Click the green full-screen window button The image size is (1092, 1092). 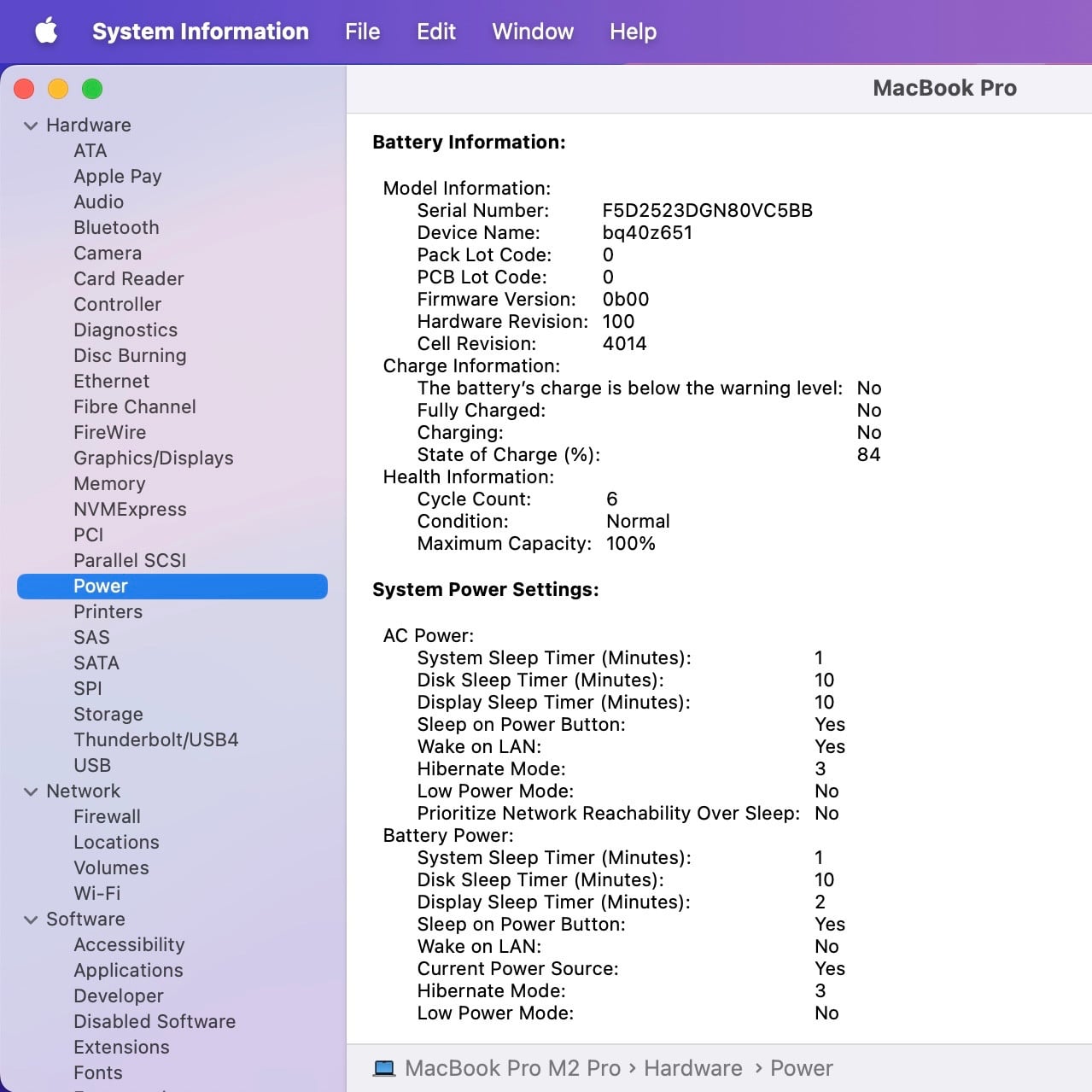[92, 89]
